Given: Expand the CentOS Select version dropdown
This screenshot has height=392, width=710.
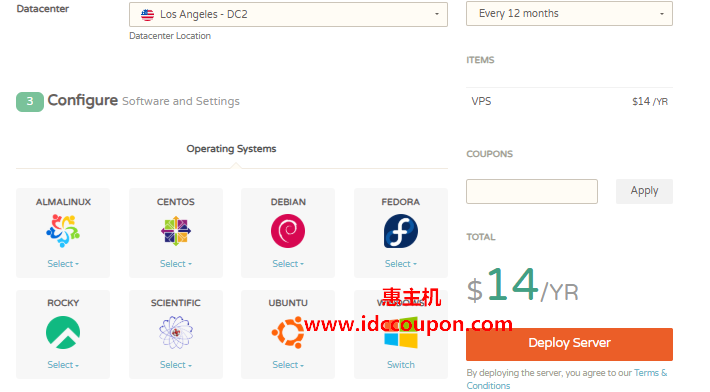Looking at the screenshot, I should coord(176,264).
